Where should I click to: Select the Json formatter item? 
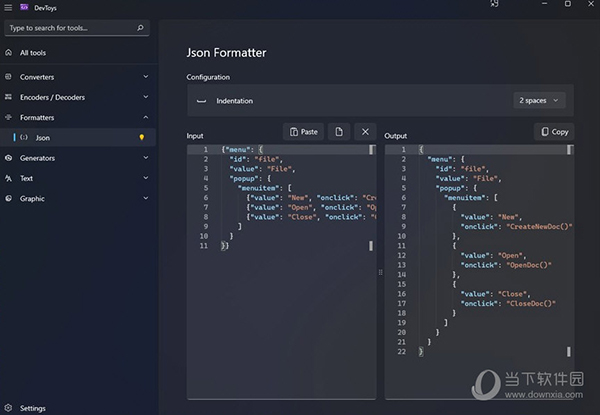78,137
